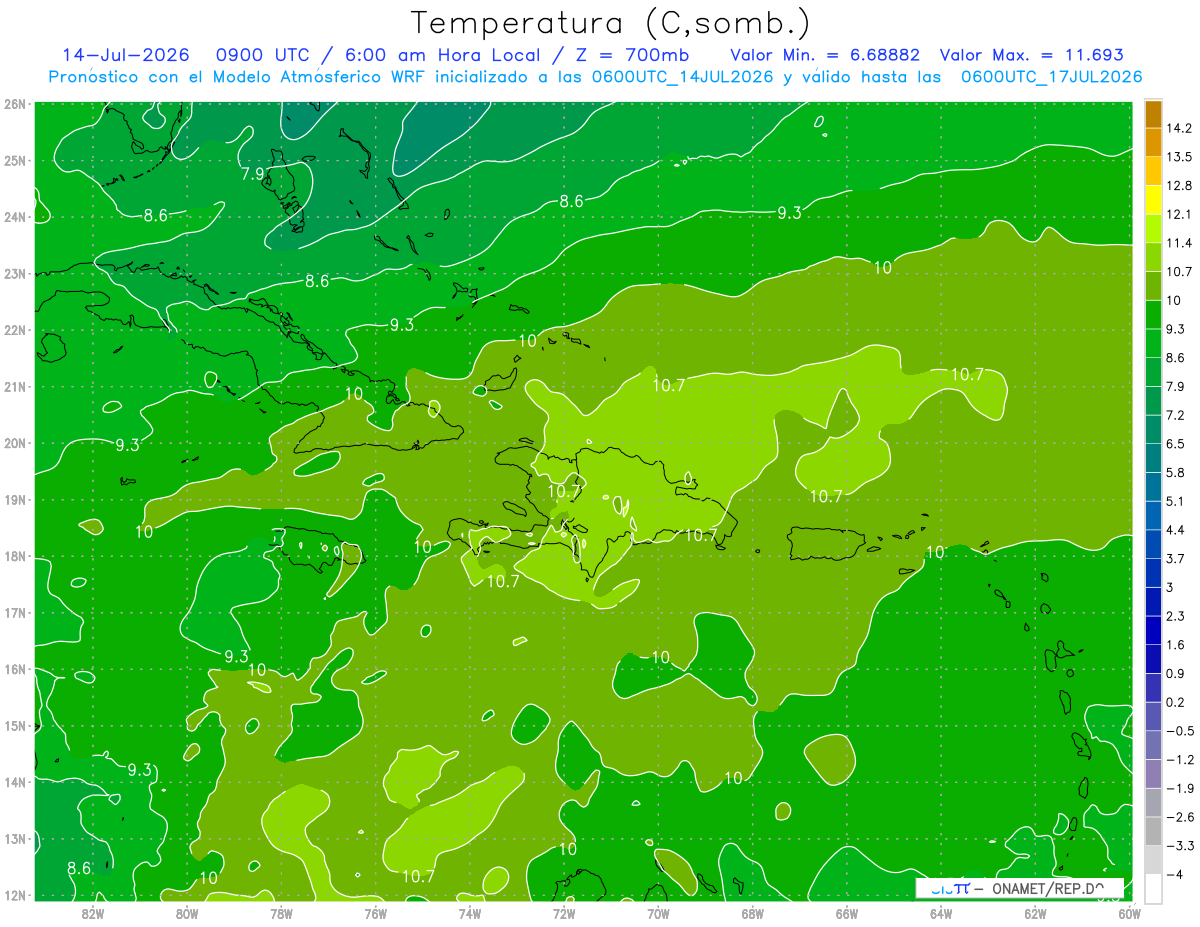Click the "0600UTC_17JUL2026" valid-until time

(x=1051, y=77)
